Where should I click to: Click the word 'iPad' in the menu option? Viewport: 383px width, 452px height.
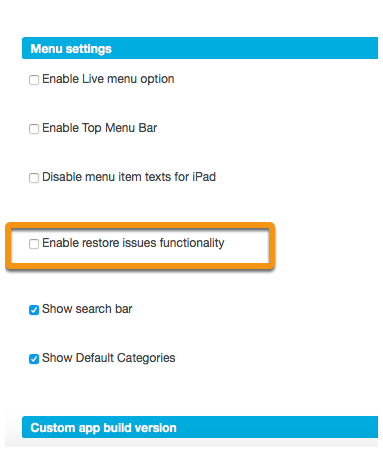[204, 177]
